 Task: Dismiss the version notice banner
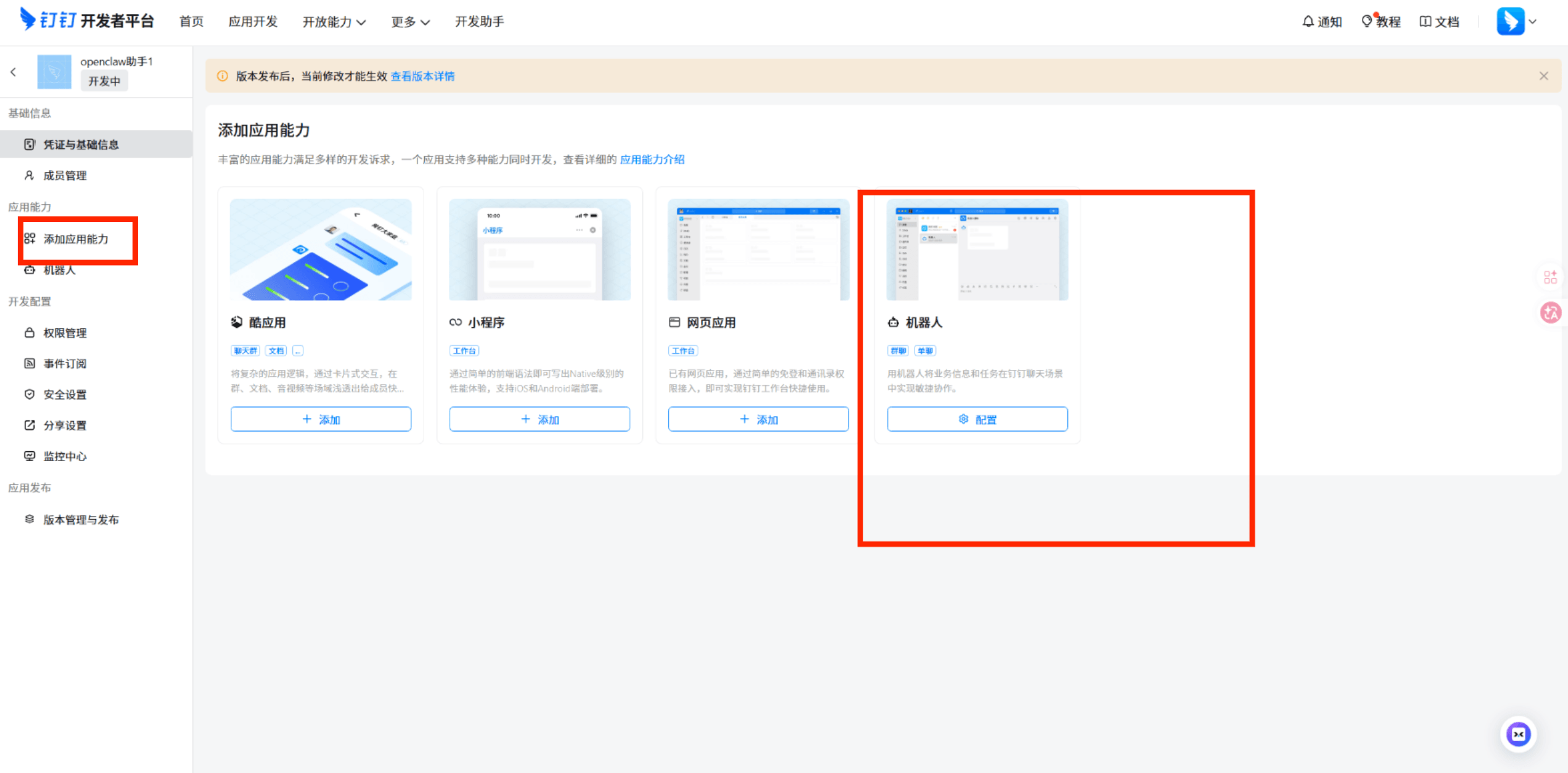coord(1543,76)
